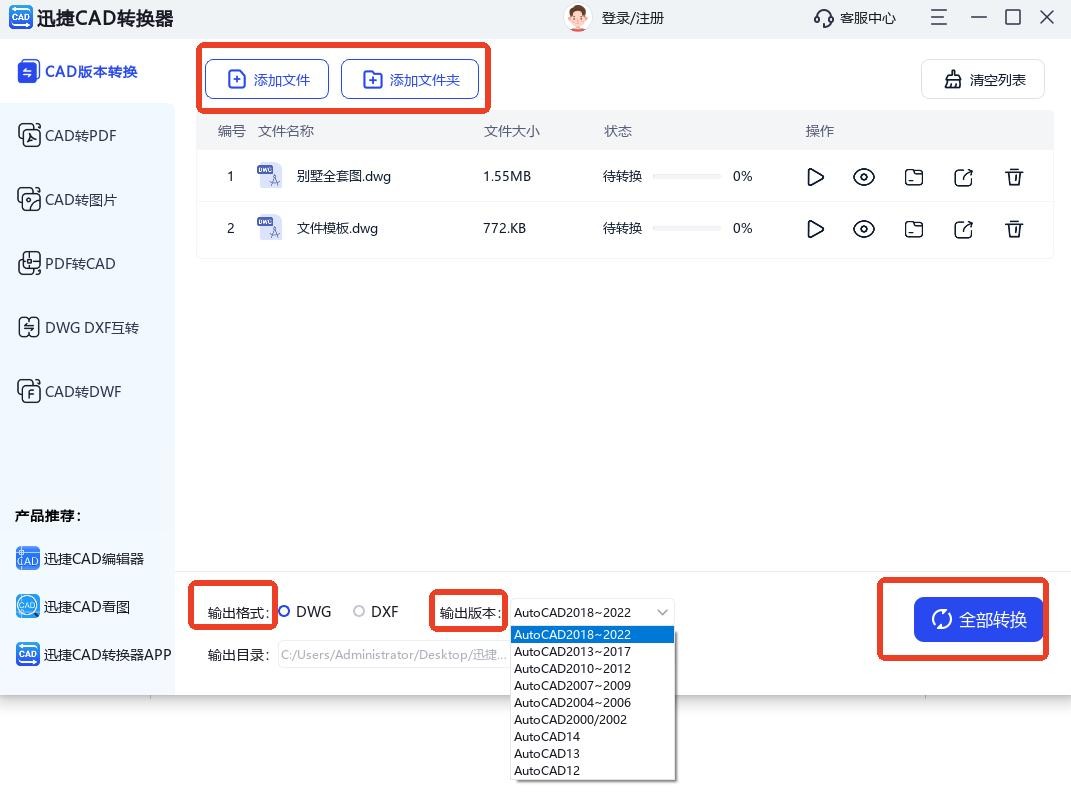1071x792 pixels.
Task: Select DWG output format radio button
Action: tap(285, 611)
